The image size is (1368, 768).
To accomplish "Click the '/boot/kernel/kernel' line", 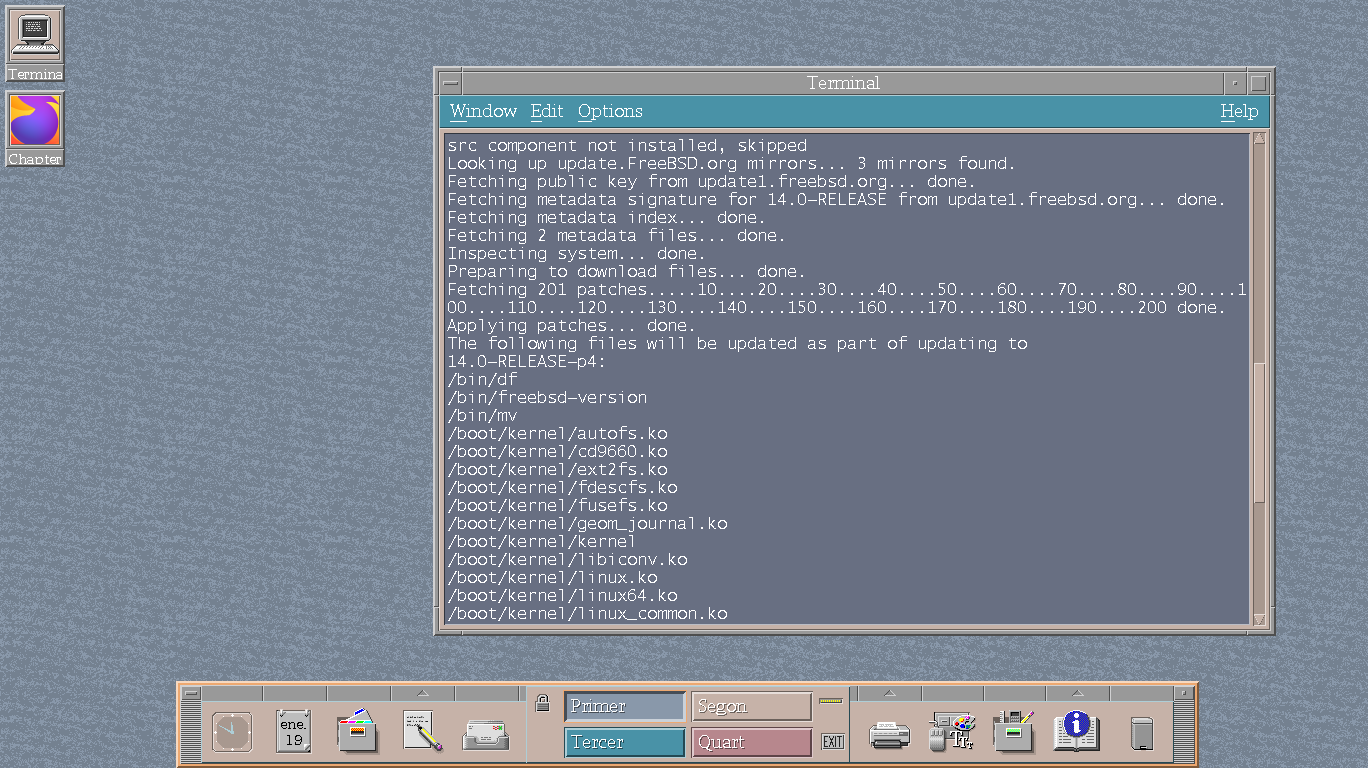I will point(541,542).
